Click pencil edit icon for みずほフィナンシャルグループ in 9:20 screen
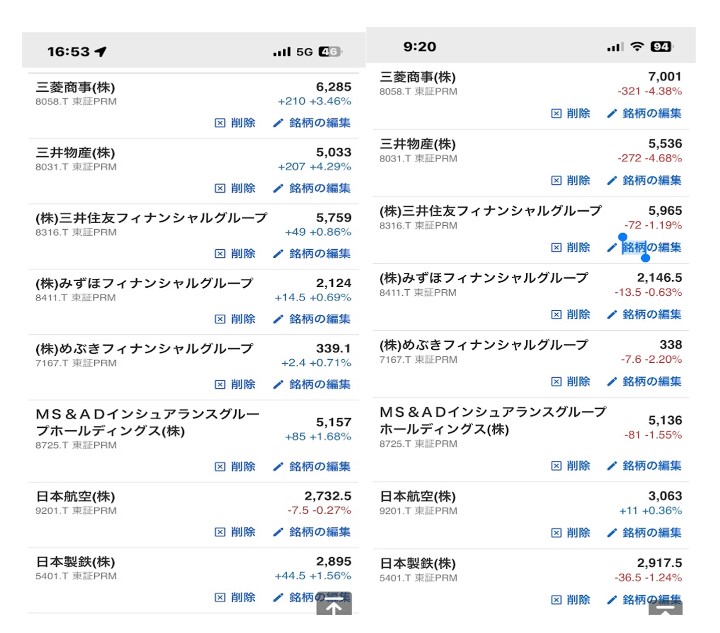 (612, 314)
